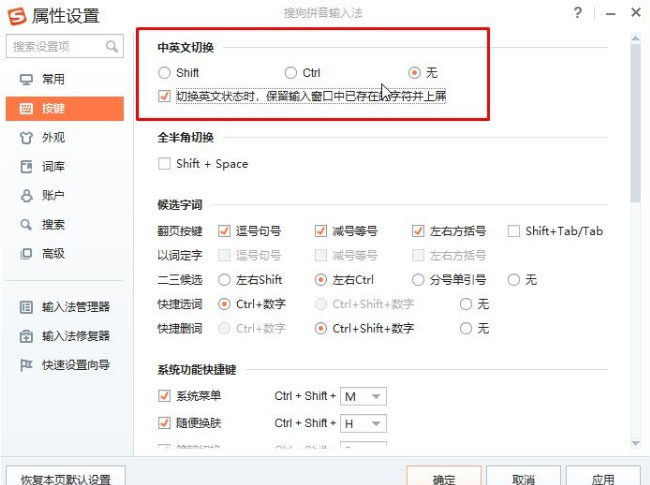Select 左右Shift for 二三候选
Screen dimensions: 650x485
224,280
